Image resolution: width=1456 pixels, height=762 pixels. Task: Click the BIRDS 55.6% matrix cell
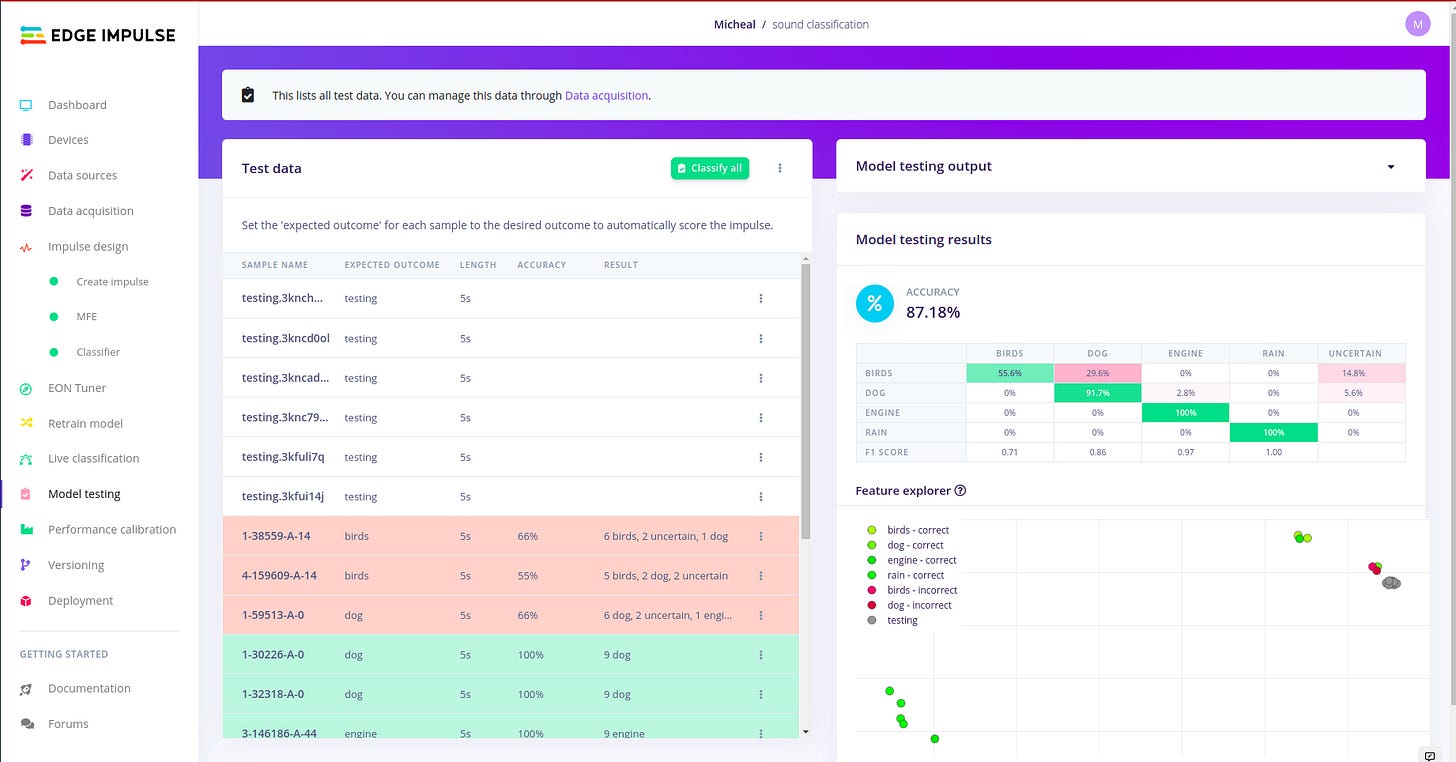(1010, 373)
